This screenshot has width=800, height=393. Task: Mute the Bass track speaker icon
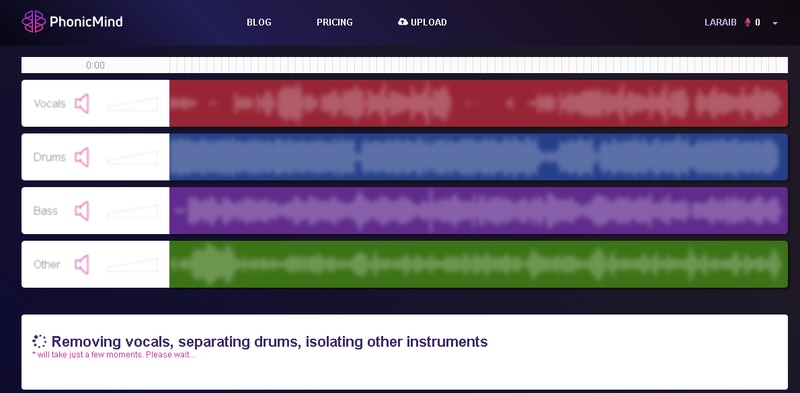(x=82, y=211)
